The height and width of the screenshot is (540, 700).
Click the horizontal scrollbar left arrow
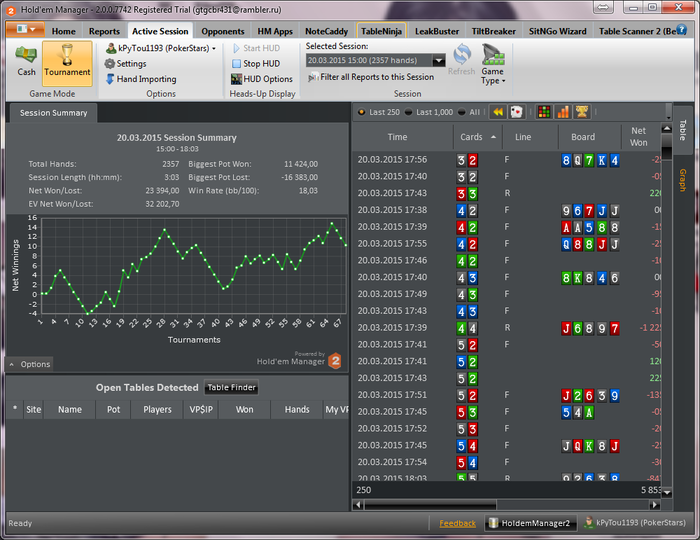tap(358, 505)
